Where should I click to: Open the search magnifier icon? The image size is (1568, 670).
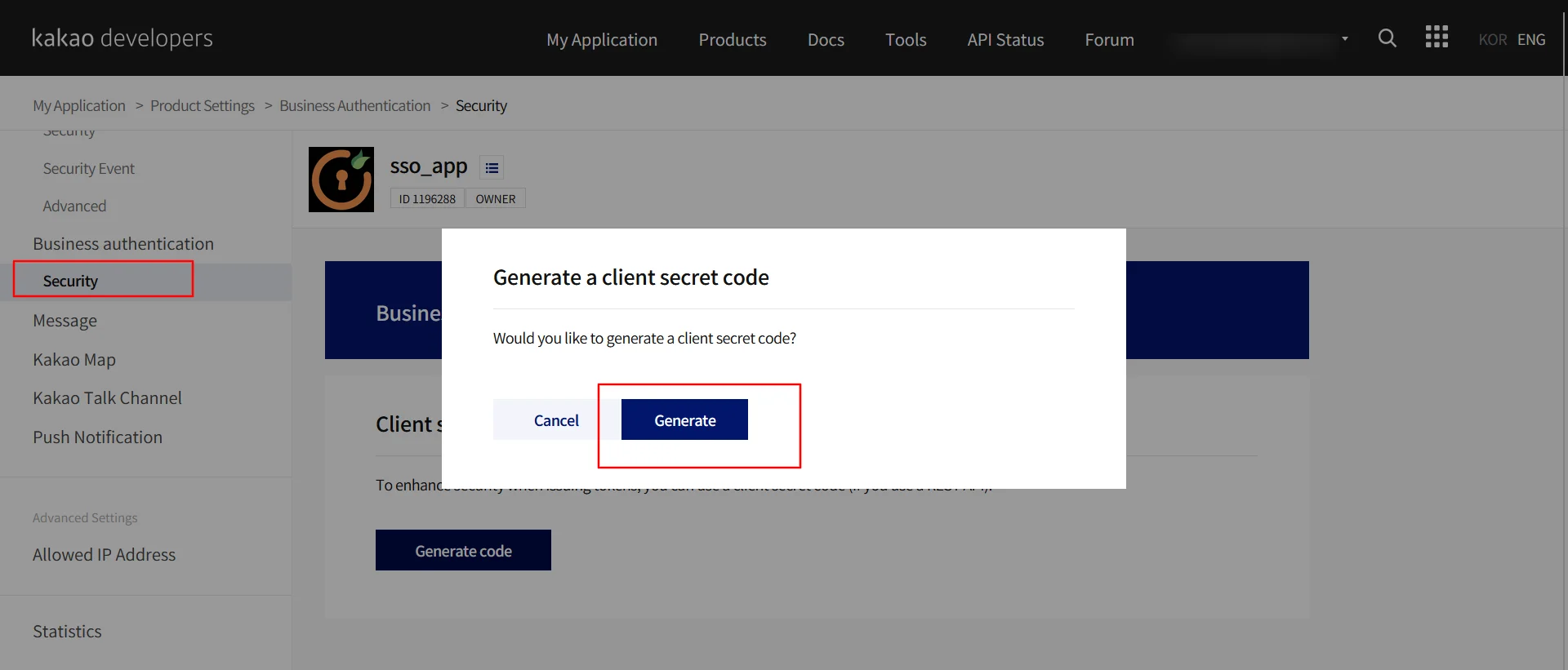(x=1387, y=38)
